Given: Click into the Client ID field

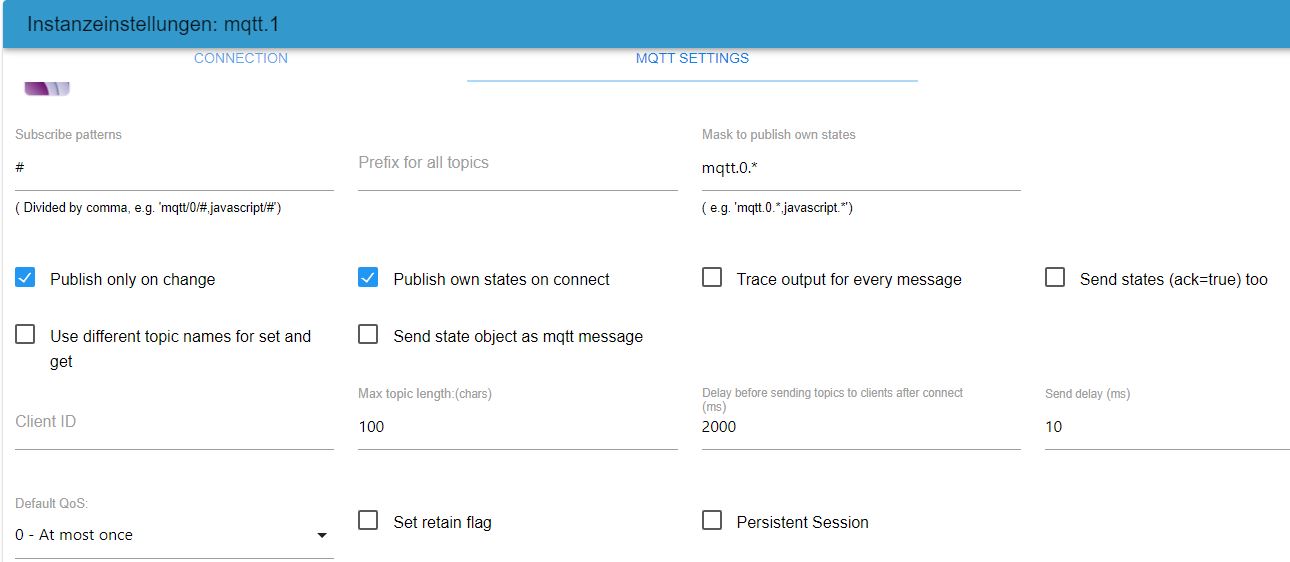Looking at the screenshot, I should coord(174,423).
